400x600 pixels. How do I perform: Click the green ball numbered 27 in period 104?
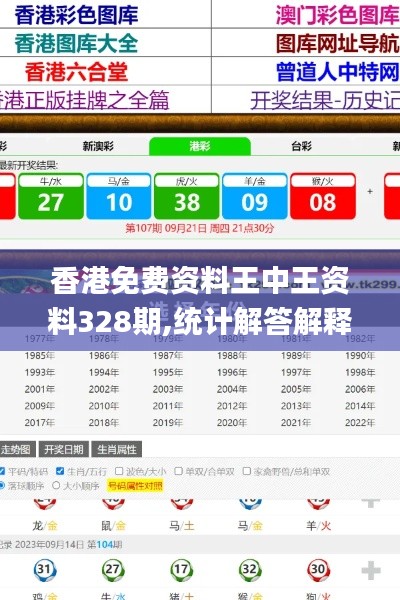(x=113, y=570)
